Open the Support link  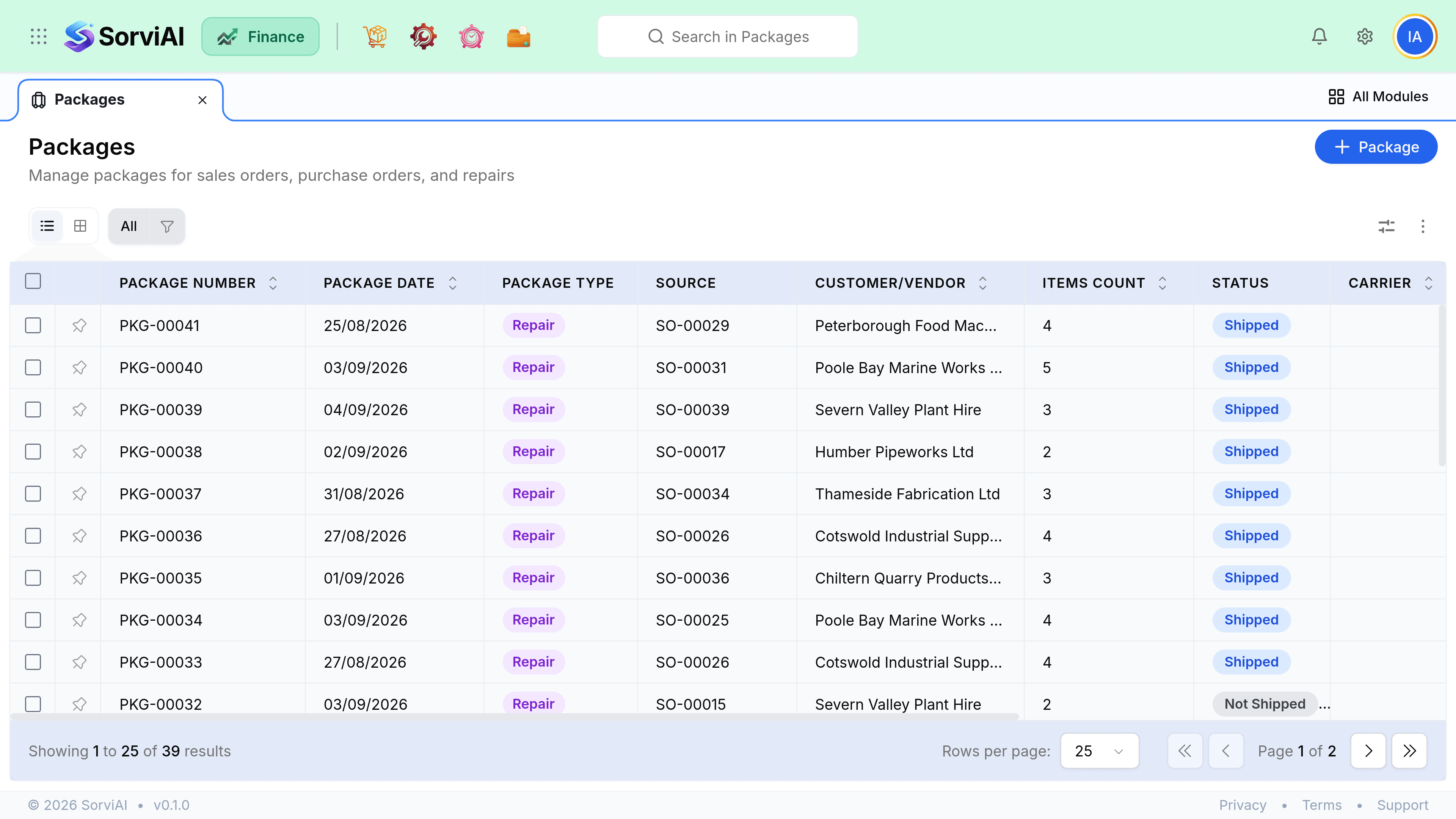coord(1402,805)
